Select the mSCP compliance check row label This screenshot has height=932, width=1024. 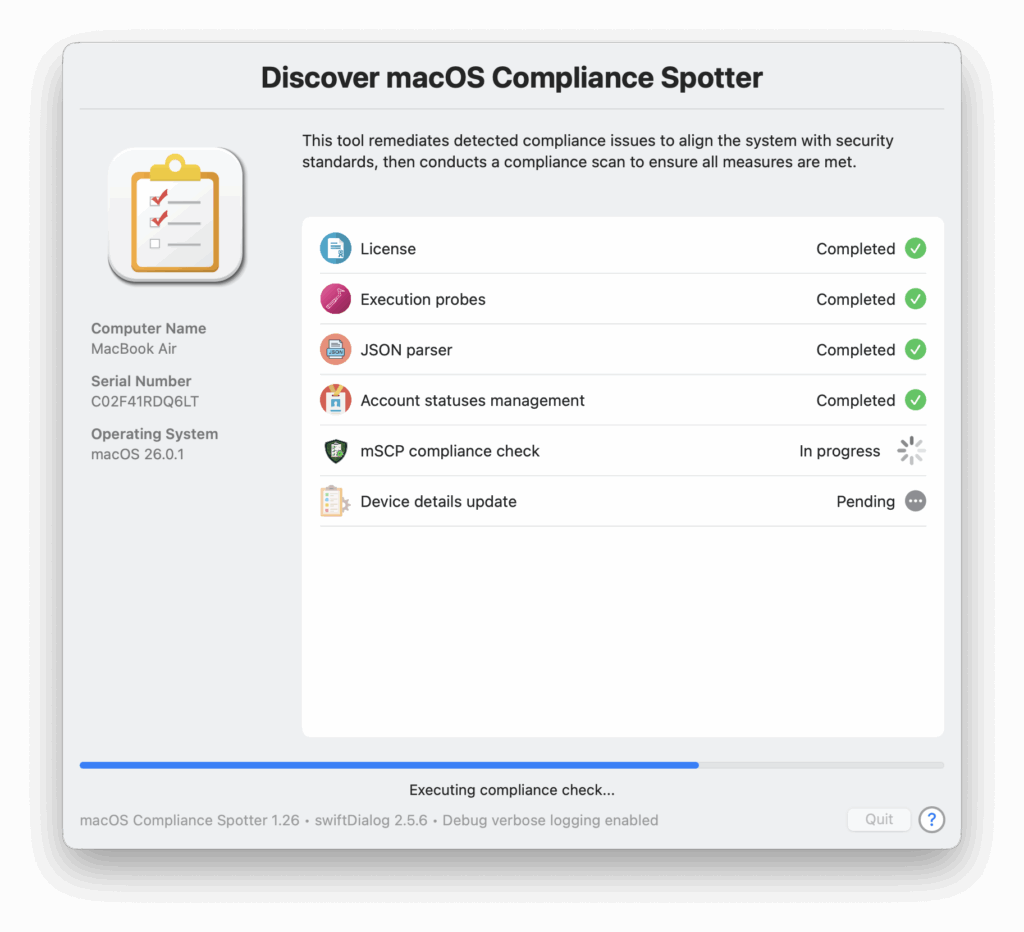450,451
